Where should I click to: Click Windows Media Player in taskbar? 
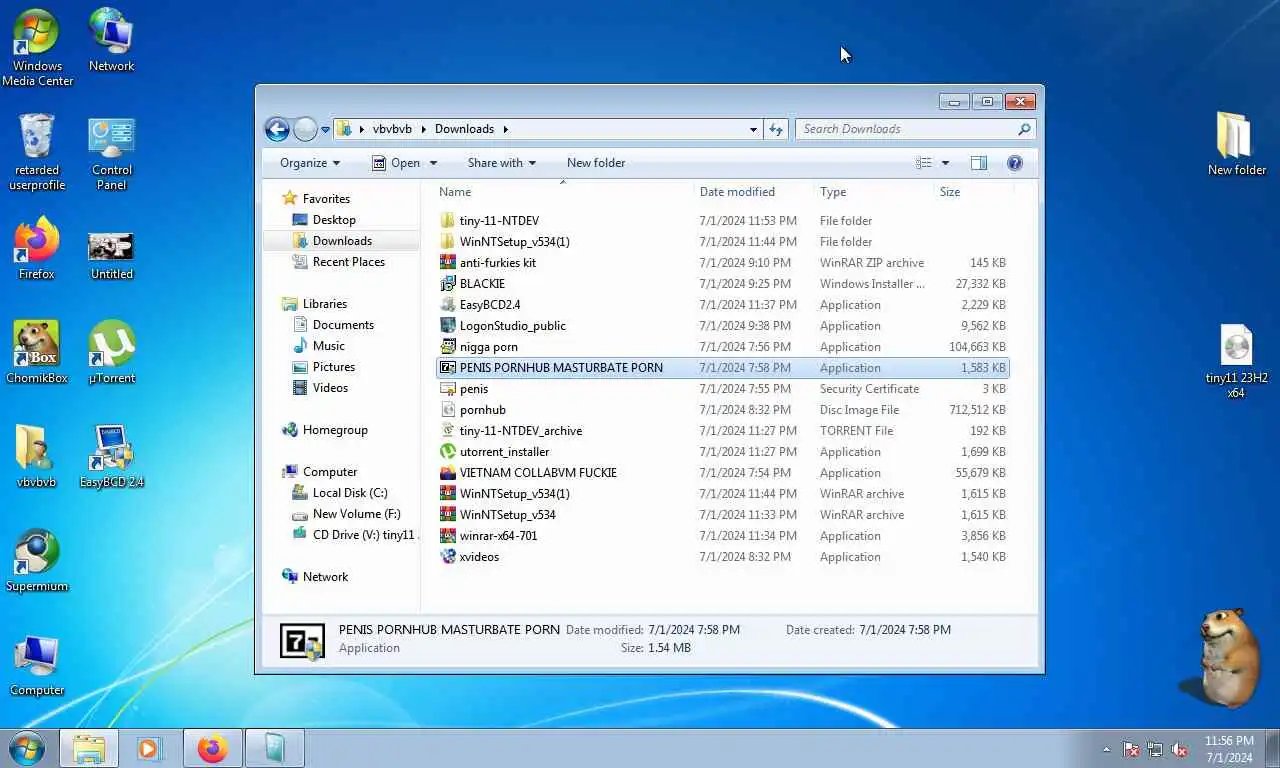150,748
